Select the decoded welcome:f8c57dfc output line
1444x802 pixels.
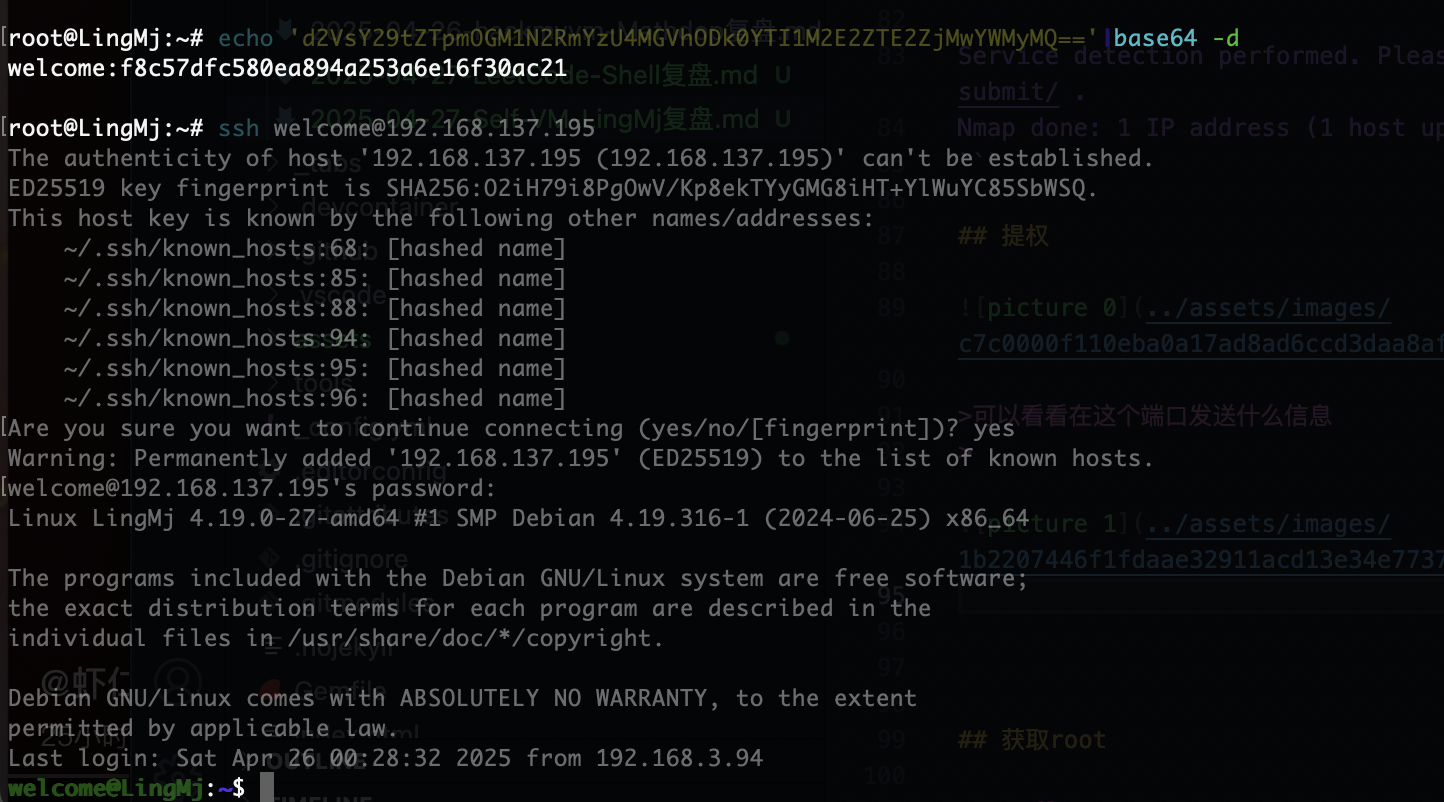coord(288,69)
